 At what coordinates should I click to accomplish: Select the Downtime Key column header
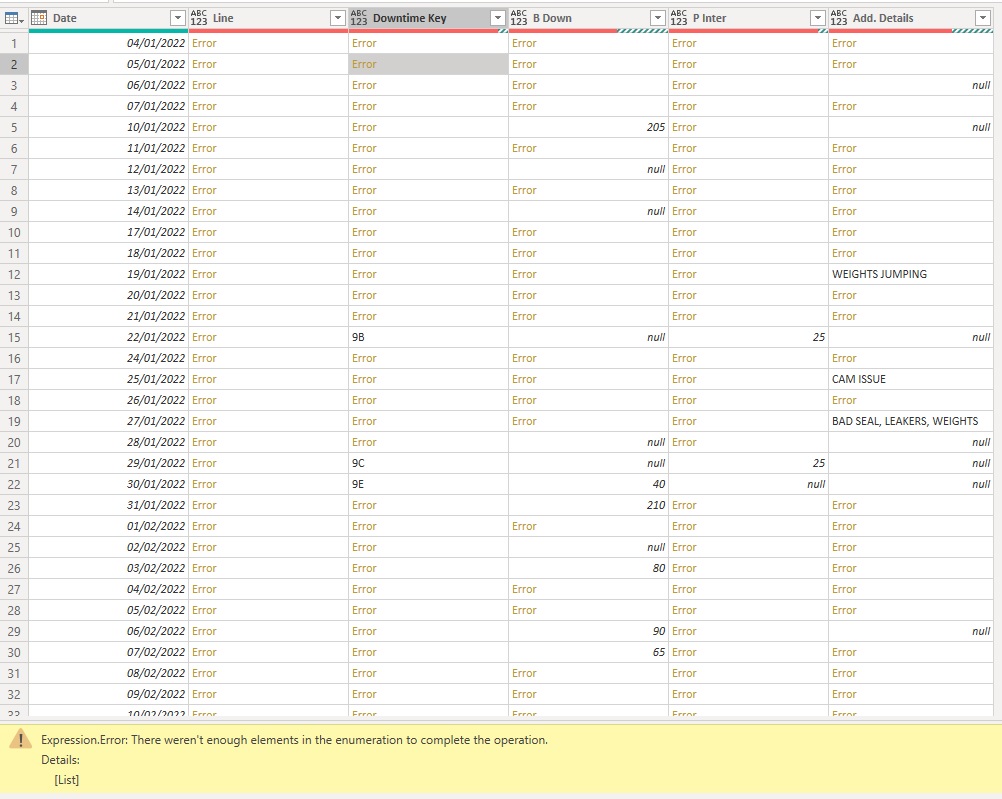(428, 18)
